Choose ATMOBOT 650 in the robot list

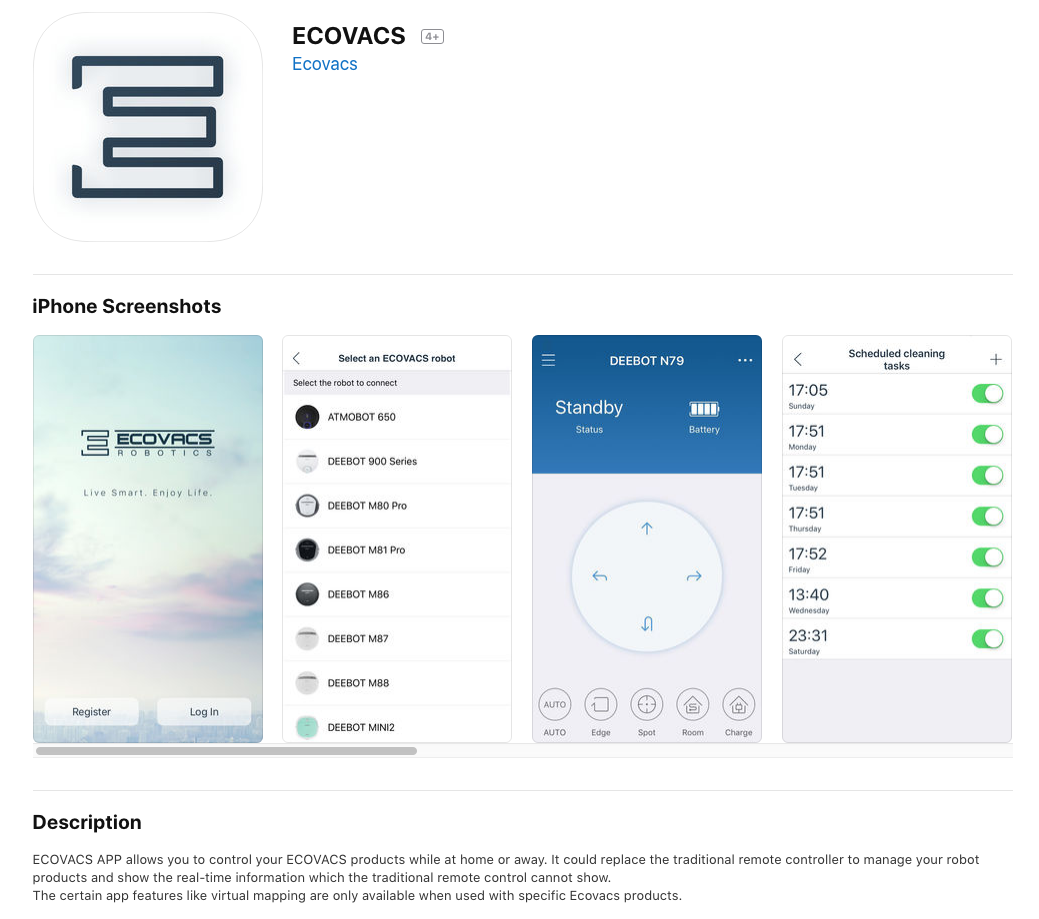361,417
